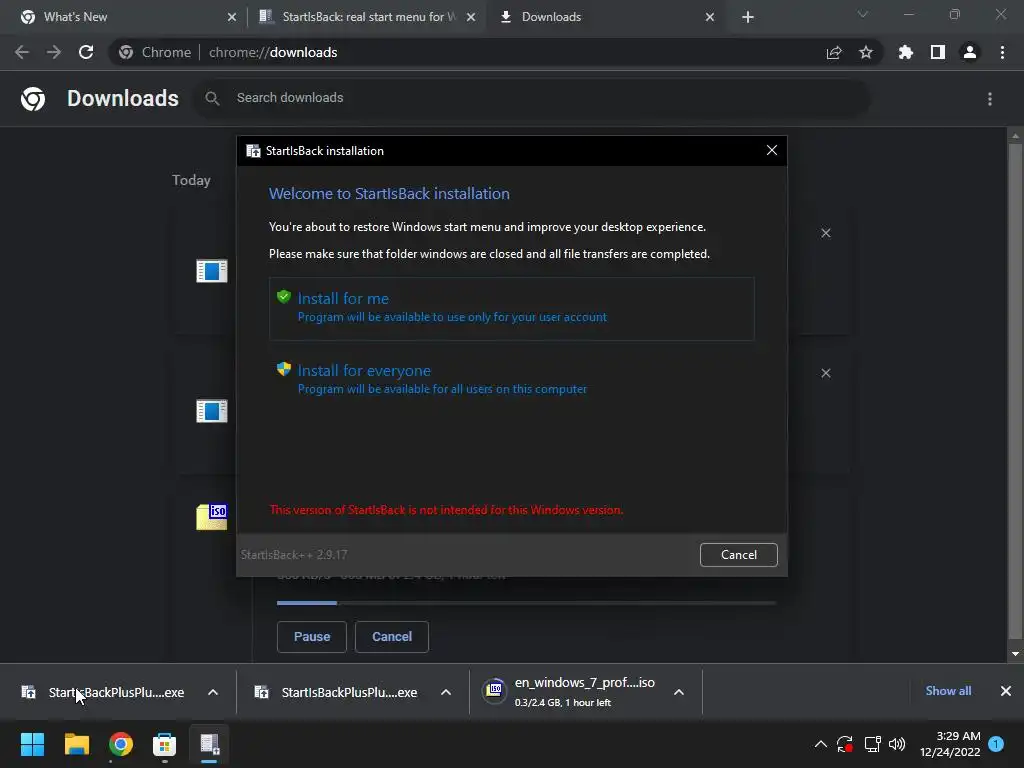Close the Downloads tab
The height and width of the screenshot is (768, 1024).
pos(710,17)
